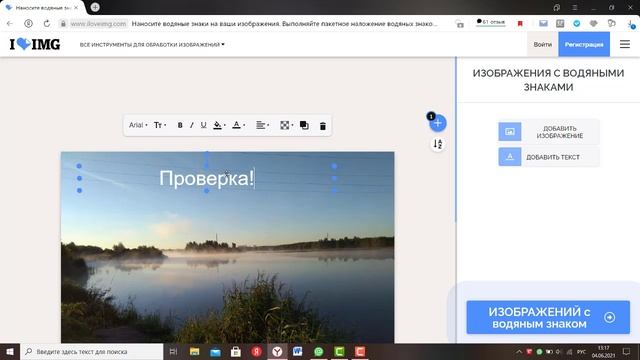
Task: Click ДОБАВИТЬ ТЕКСТ button
Action: [549, 157]
